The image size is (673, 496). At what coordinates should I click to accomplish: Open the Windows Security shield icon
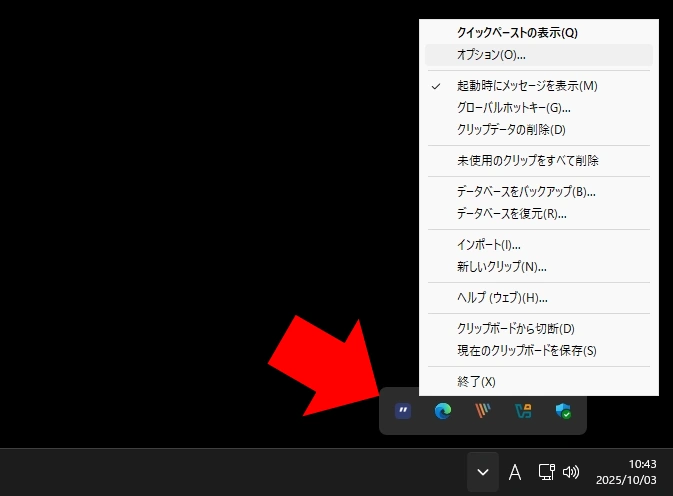pos(563,411)
